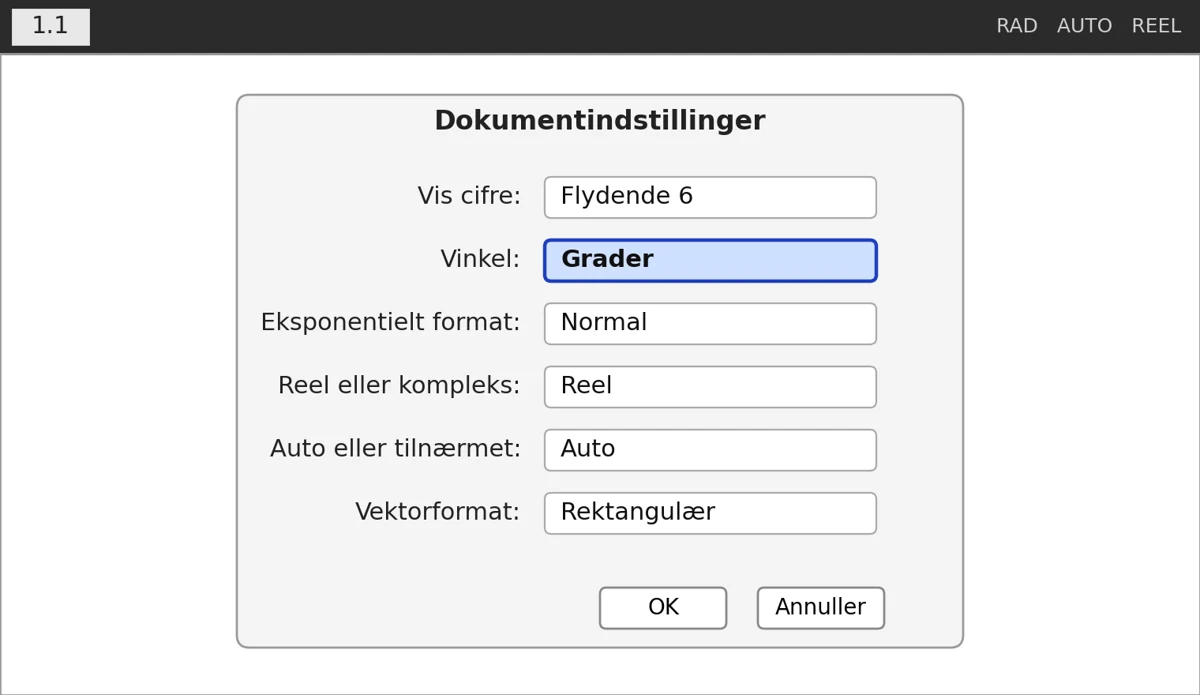Click the Vektorformat: label
The image size is (1200, 695).
click(x=437, y=512)
